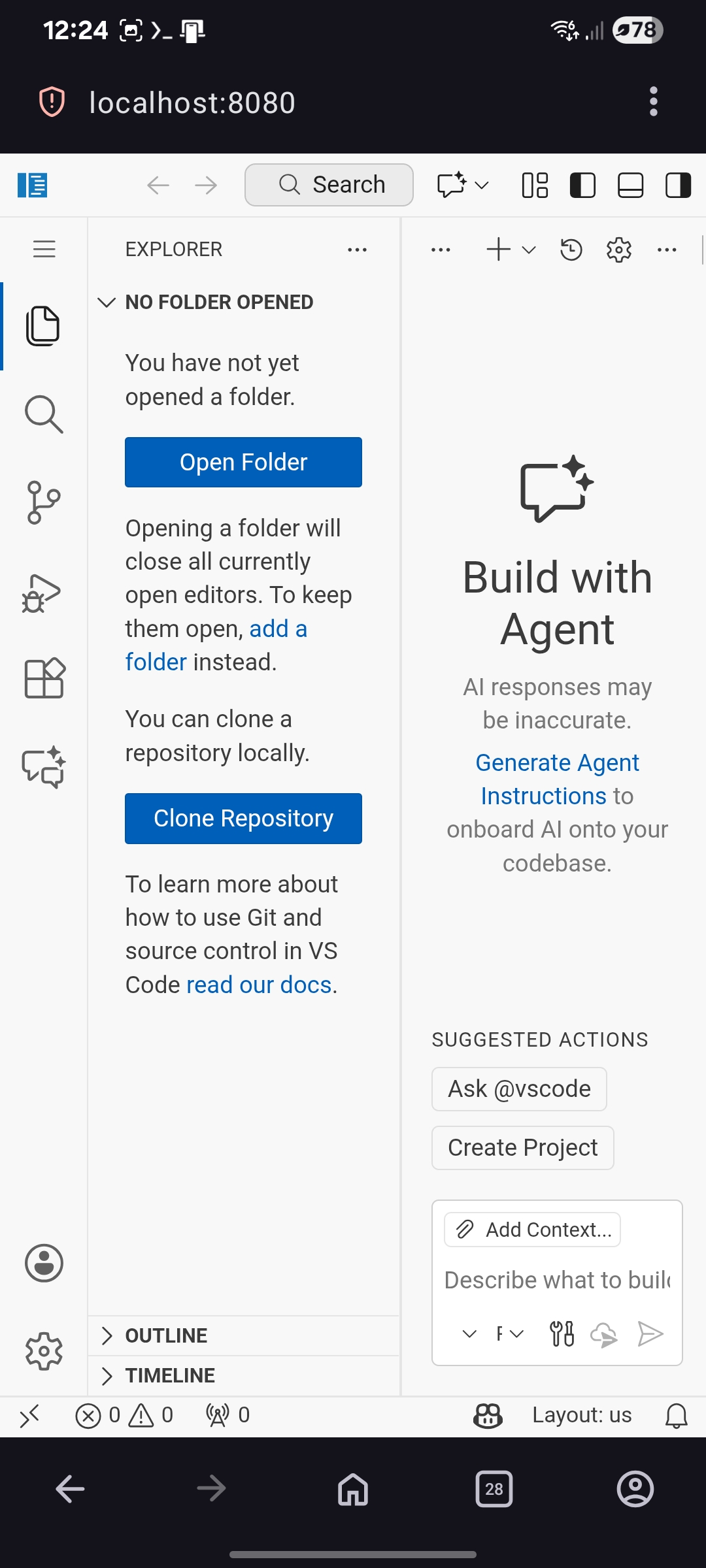The width and height of the screenshot is (706, 1568).
Task: Show chat history
Action: pos(571,250)
